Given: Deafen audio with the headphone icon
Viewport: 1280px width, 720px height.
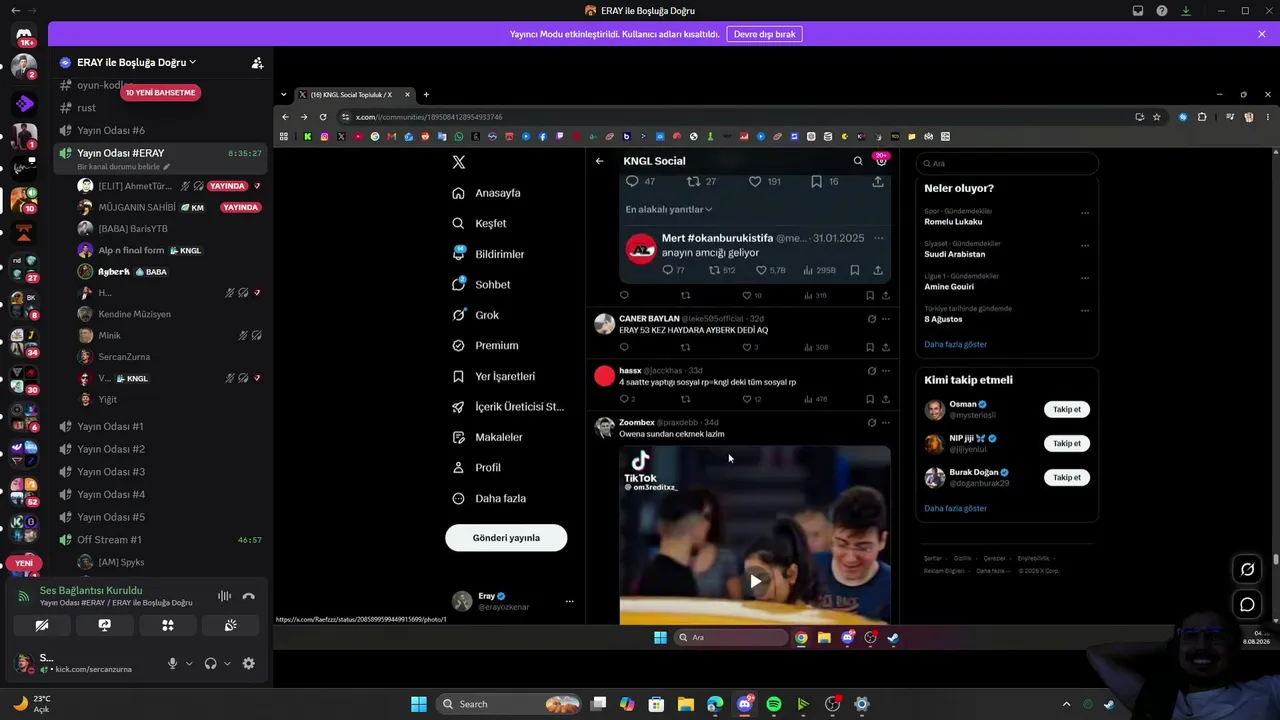Looking at the screenshot, I should pos(210,663).
